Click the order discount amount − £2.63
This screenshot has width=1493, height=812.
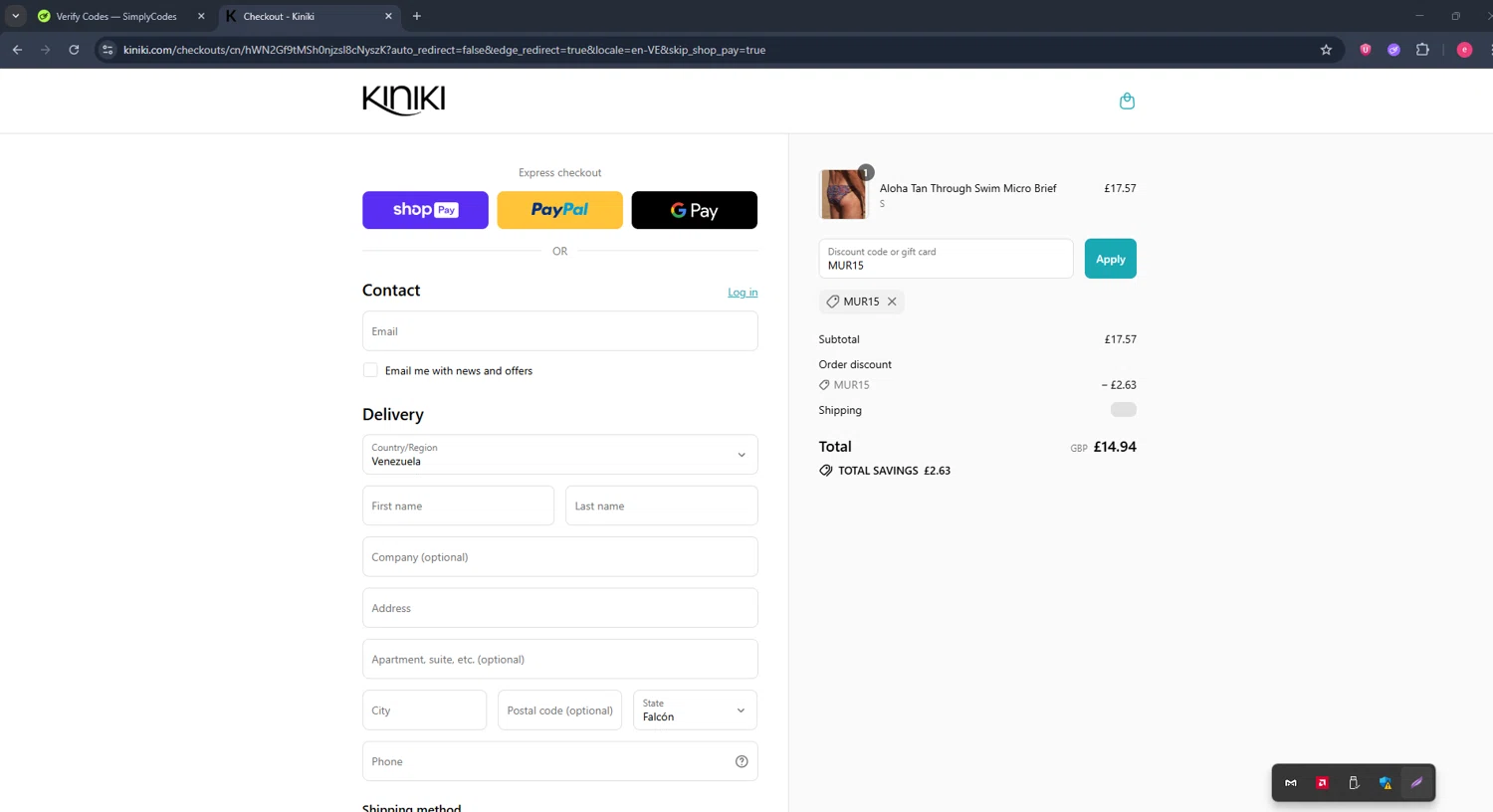[x=1119, y=385]
